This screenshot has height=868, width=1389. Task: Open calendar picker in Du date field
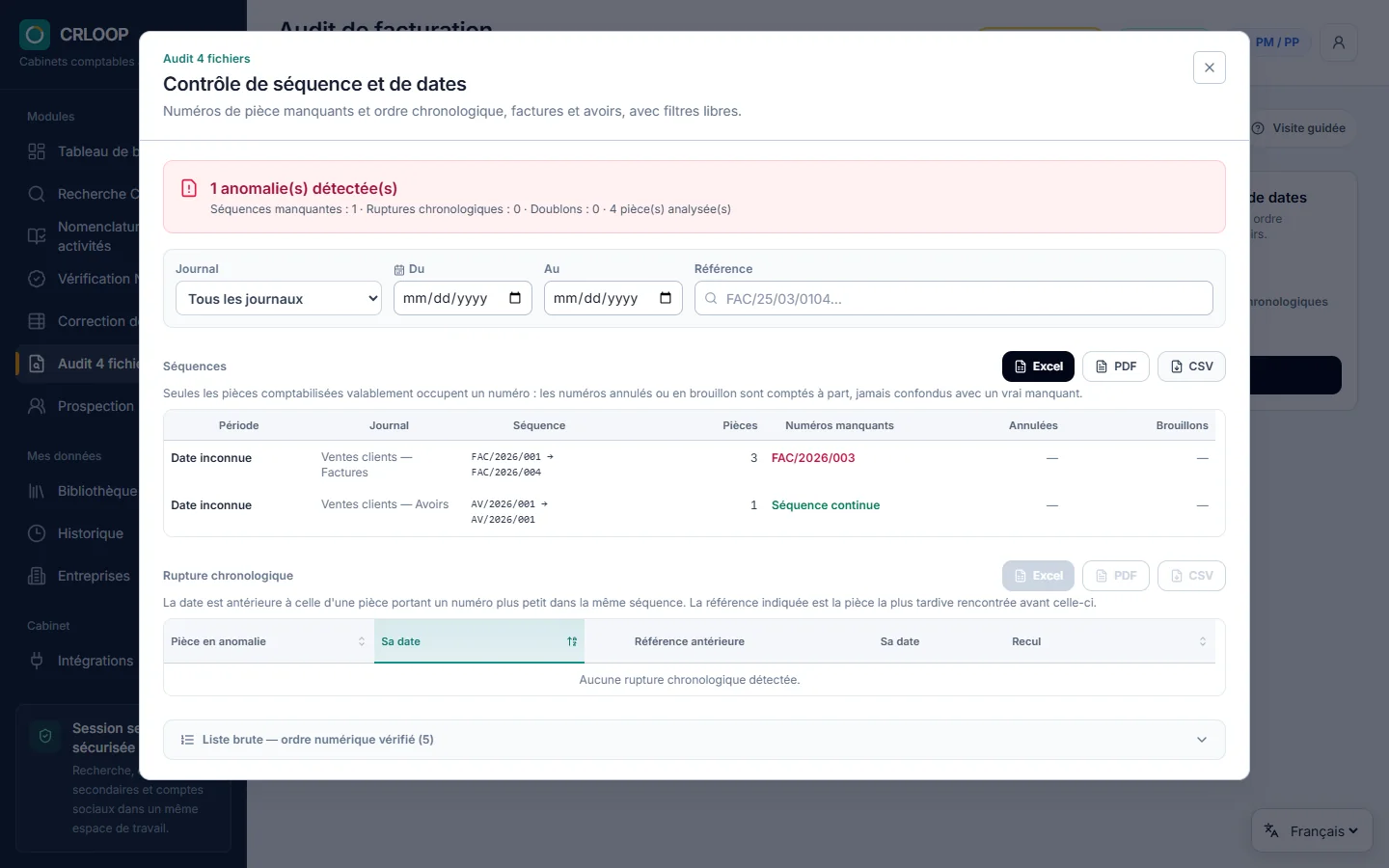515,298
